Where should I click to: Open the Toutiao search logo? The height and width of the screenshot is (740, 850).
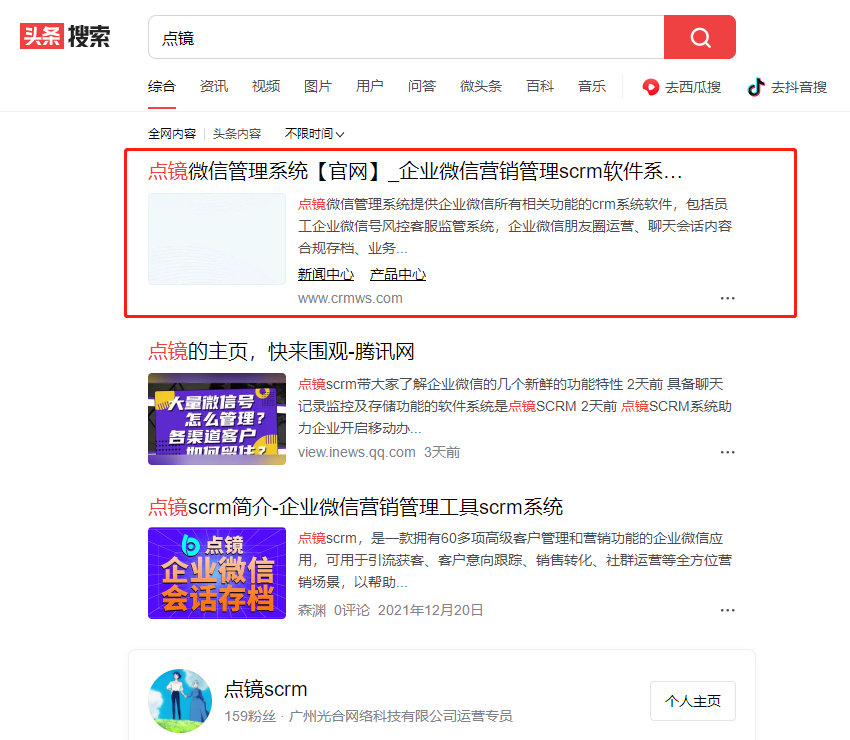65,36
